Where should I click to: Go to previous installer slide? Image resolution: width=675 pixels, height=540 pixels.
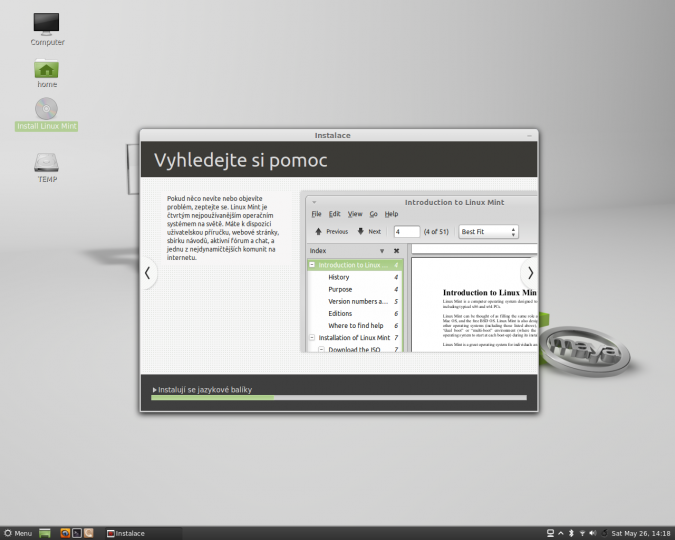pyautogui.click(x=148, y=273)
